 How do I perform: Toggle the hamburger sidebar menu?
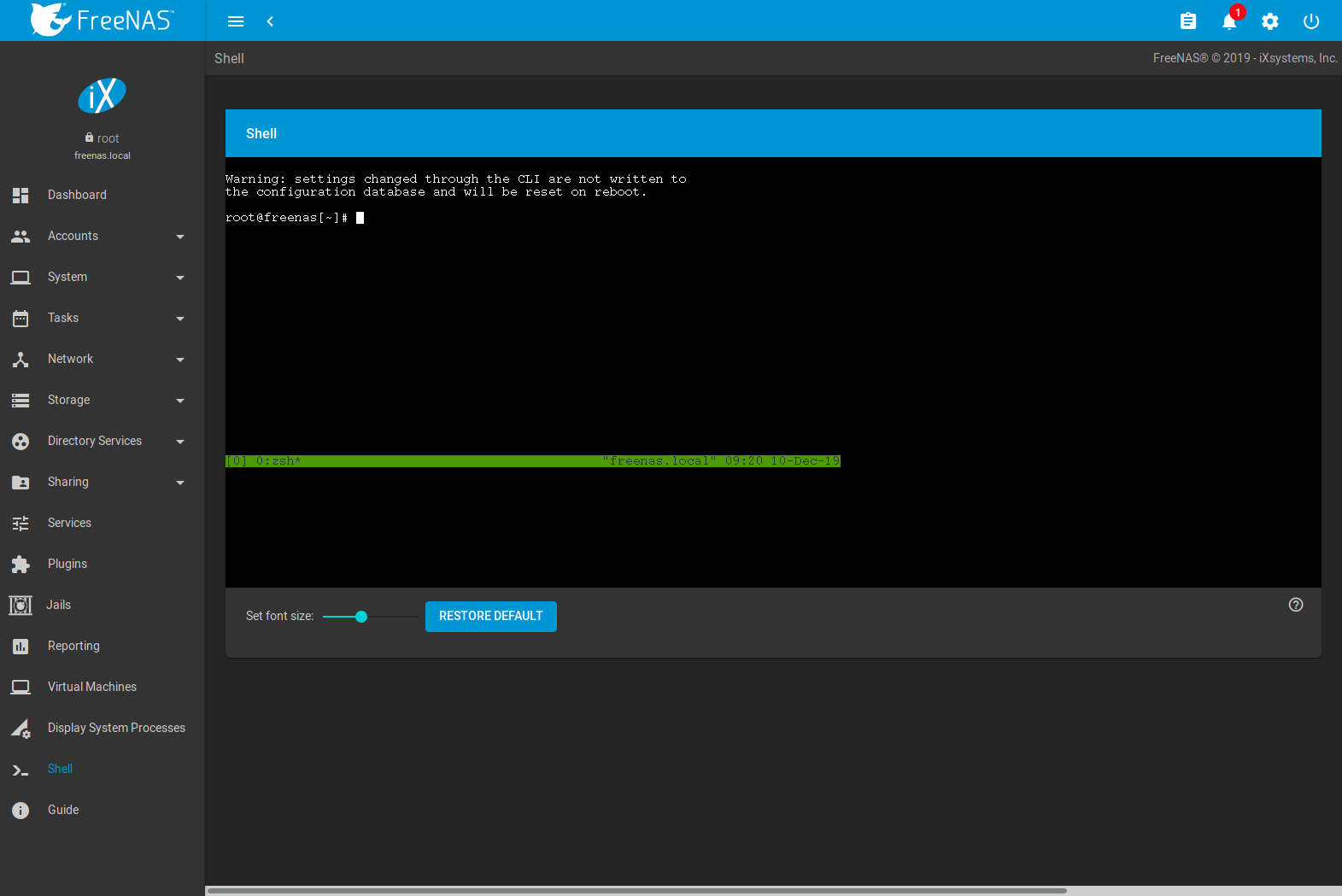click(x=236, y=21)
